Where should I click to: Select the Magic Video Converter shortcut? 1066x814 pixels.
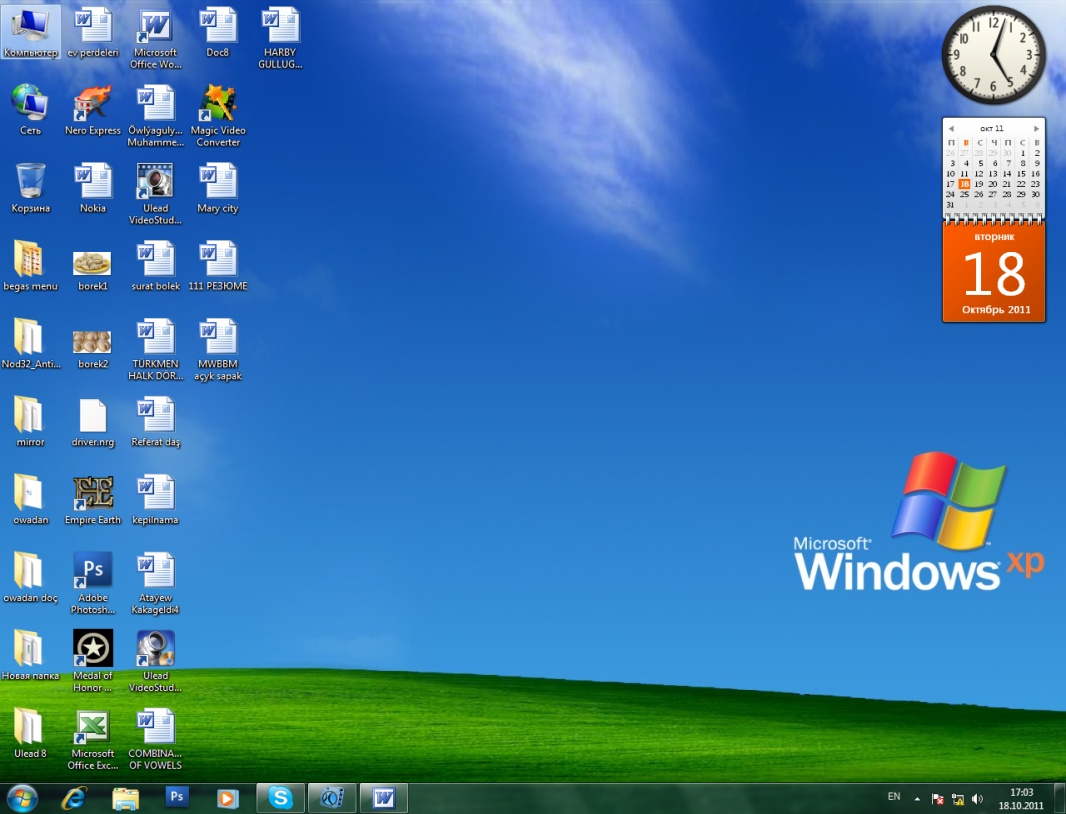pos(218,115)
